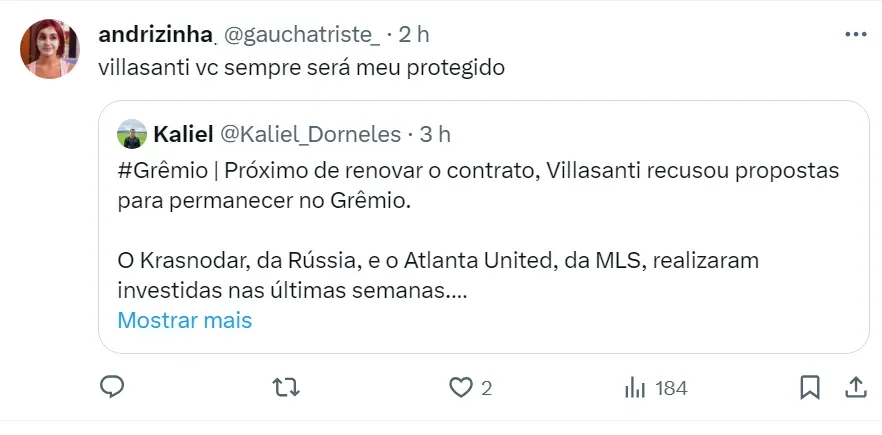Click the like count of 2
This screenshot has height=435, width=882.
click(486, 388)
